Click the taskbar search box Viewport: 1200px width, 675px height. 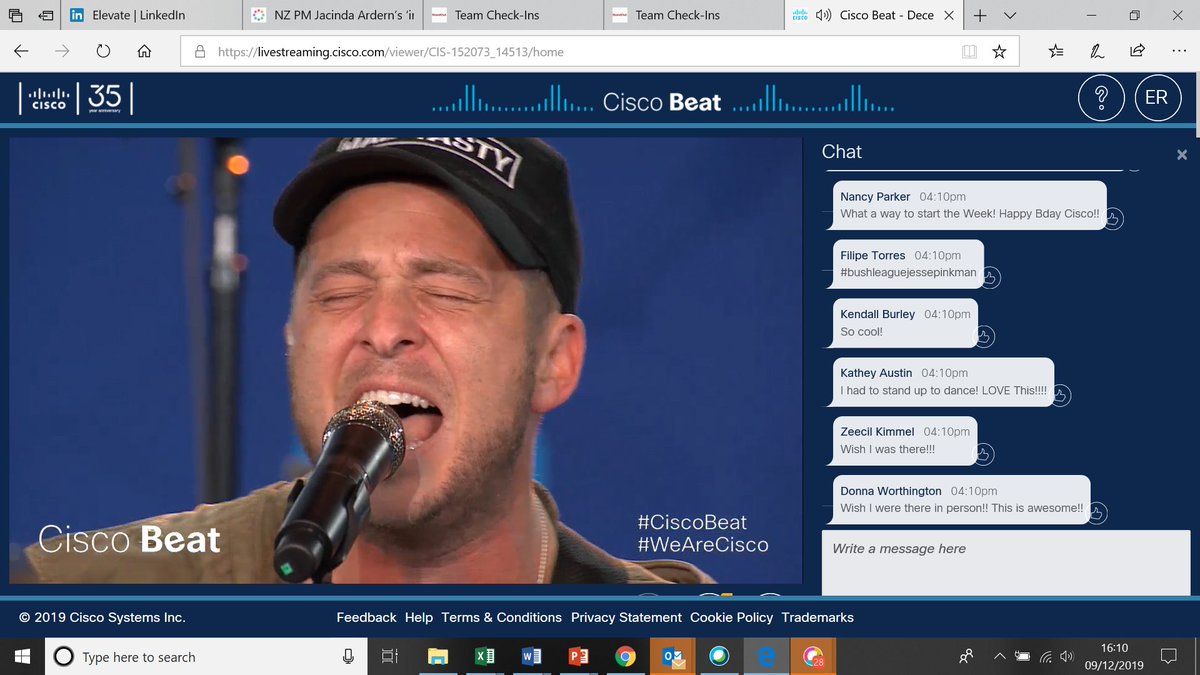click(x=207, y=657)
